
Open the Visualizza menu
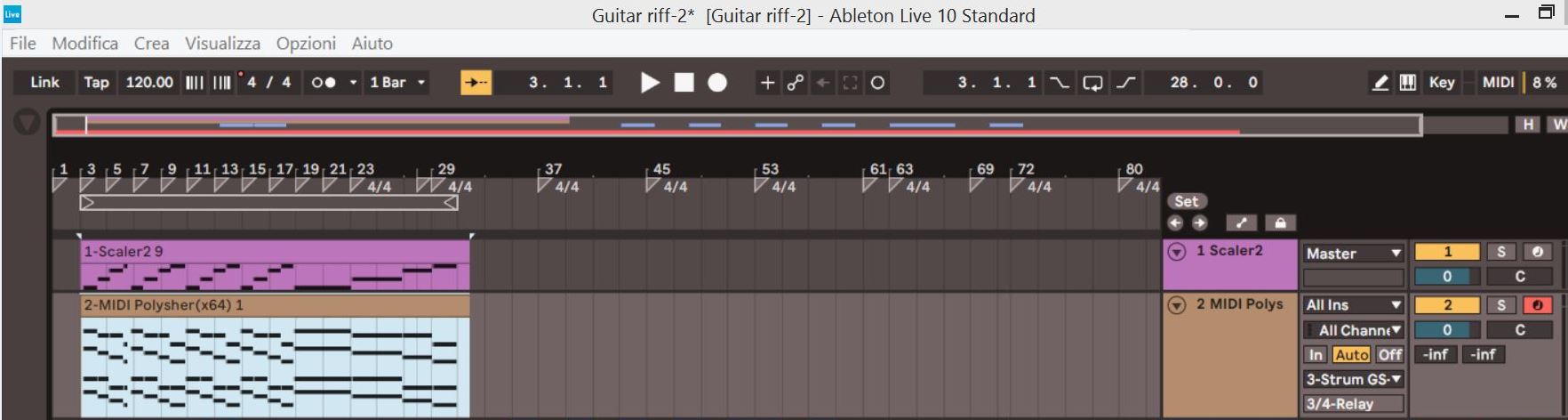pyautogui.click(x=222, y=43)
